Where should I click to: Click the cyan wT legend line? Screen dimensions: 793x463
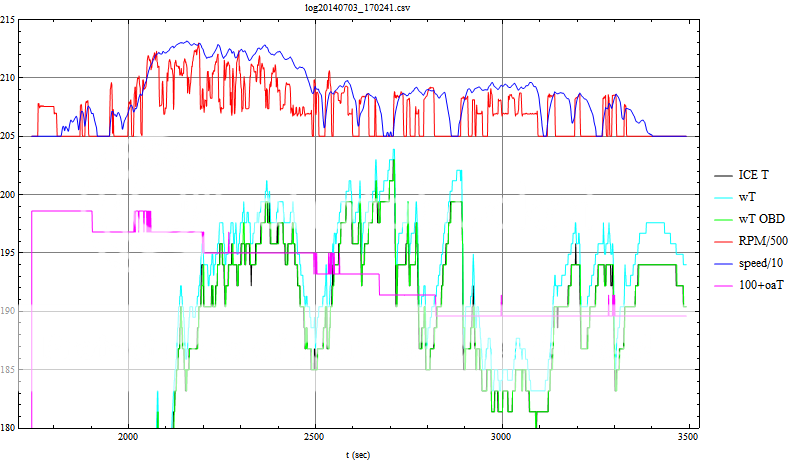tap(723, 197)
